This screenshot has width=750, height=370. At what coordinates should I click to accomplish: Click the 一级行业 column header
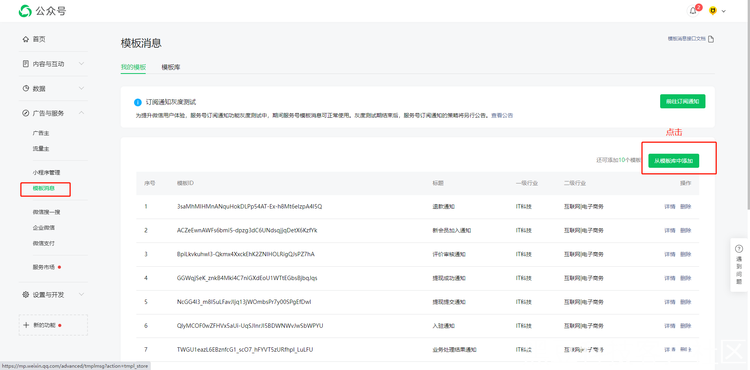pos(527,183)
